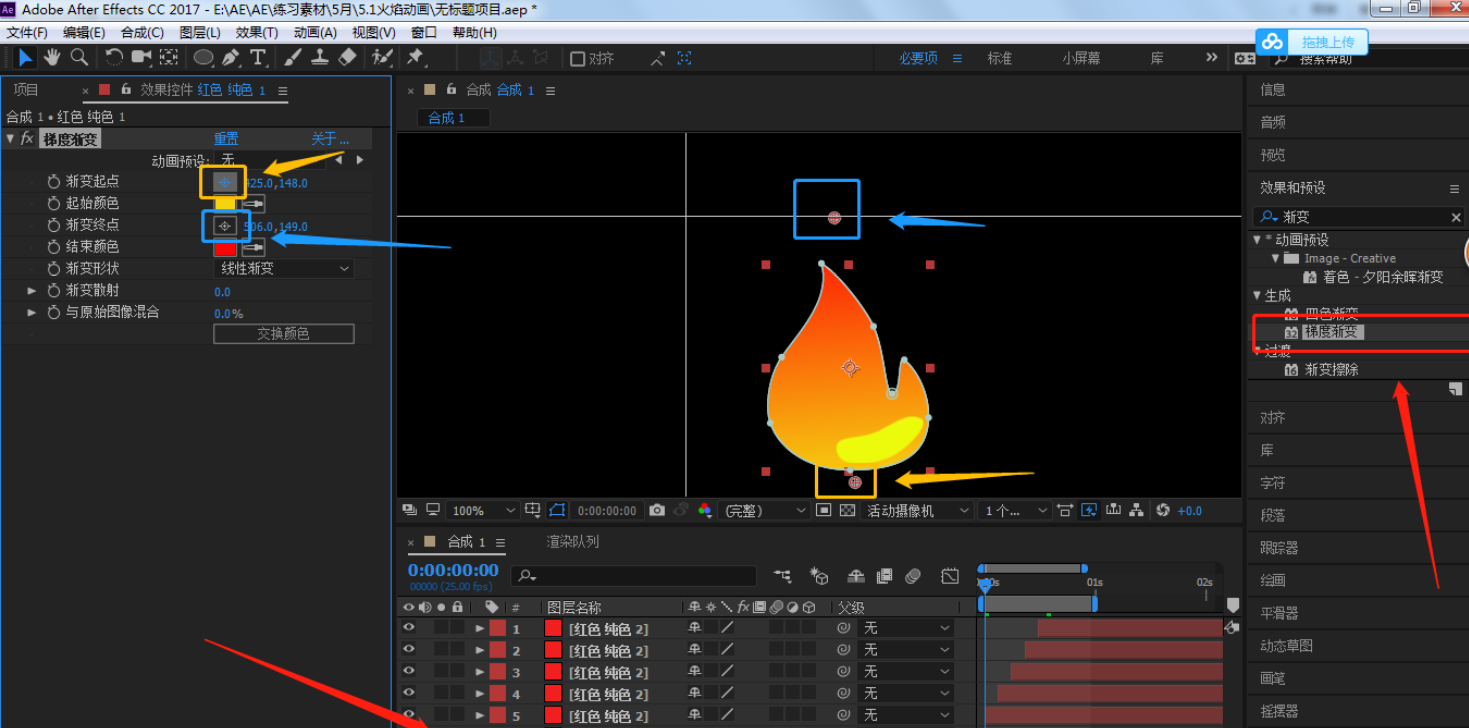1469x728 pixels.
Task: Pick end color with the 结束颜色 eyedropper
Action: point(254,248)
